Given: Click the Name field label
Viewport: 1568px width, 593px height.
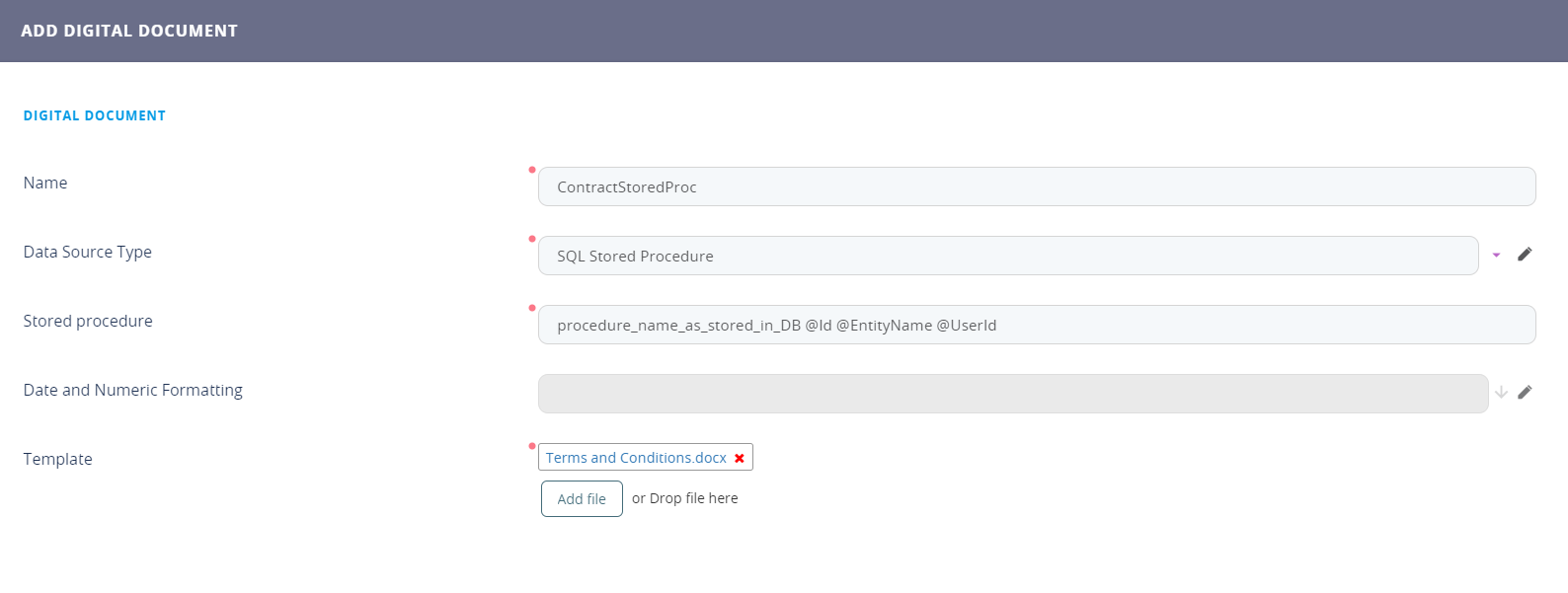Looking at the screenshot, I should (45, 183).
